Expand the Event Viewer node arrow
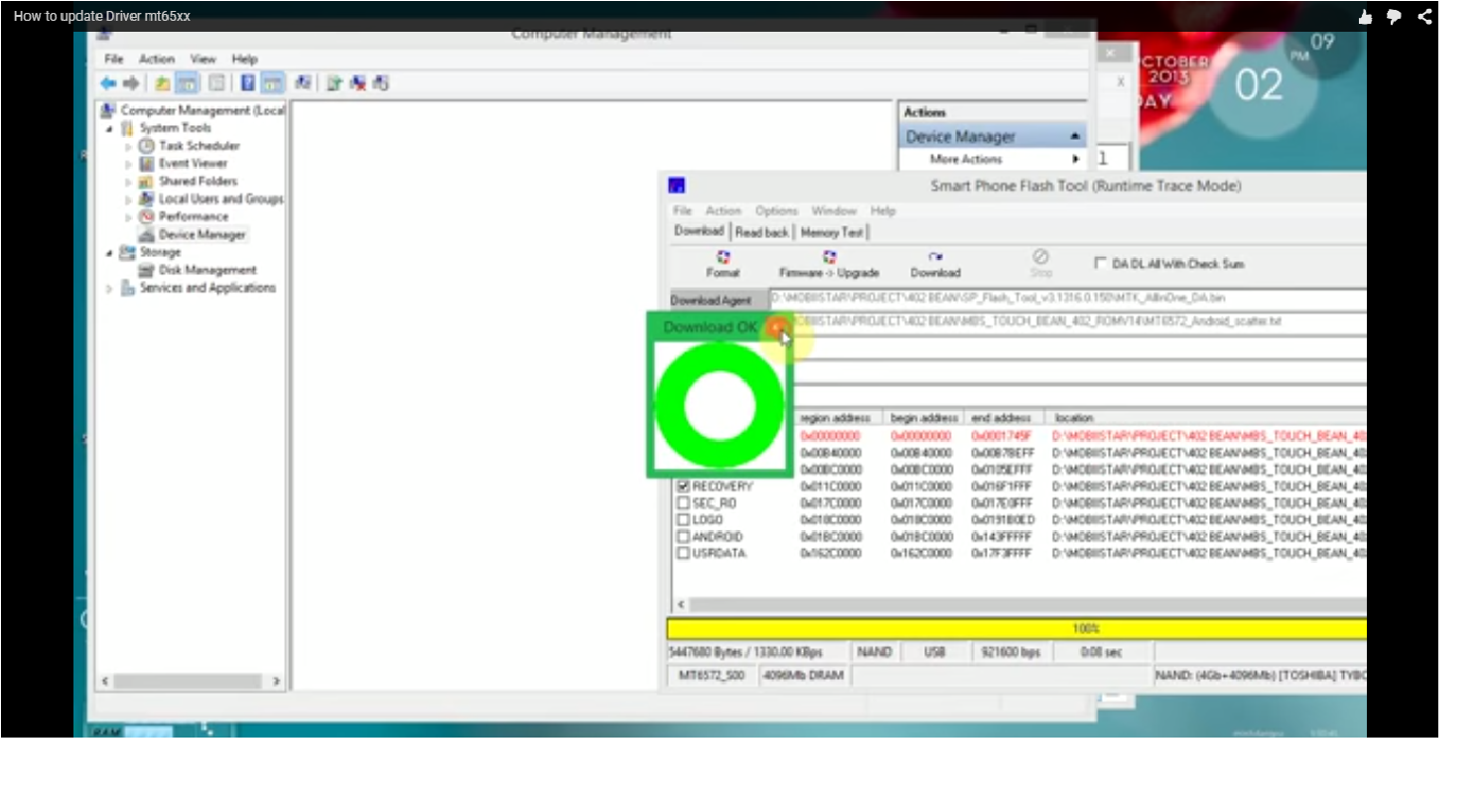Image resolution: width=1481 pixels, height=812 pixels. [128, 165]
